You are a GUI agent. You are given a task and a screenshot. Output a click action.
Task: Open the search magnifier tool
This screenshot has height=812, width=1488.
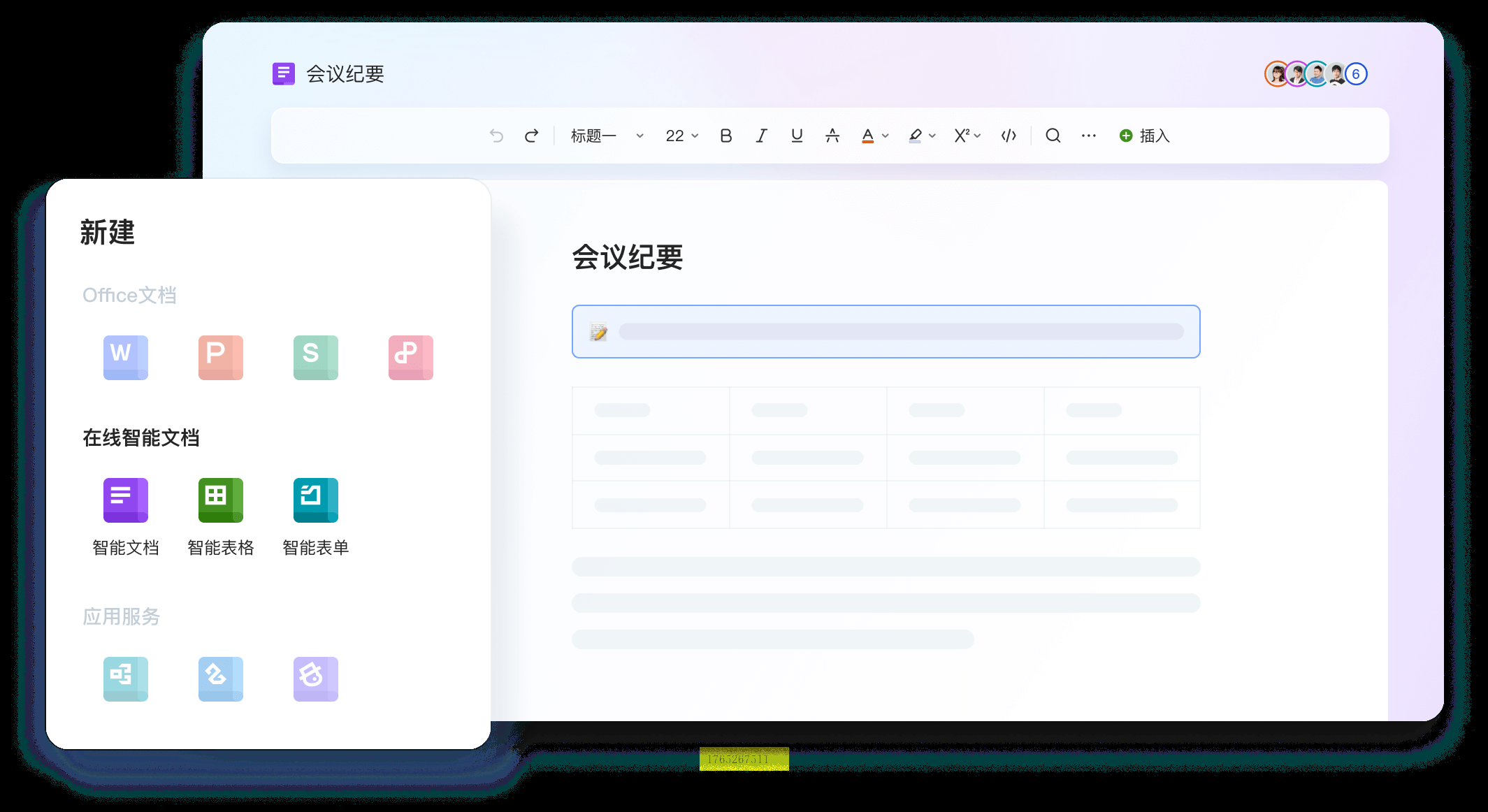(x=1053, y=136)
